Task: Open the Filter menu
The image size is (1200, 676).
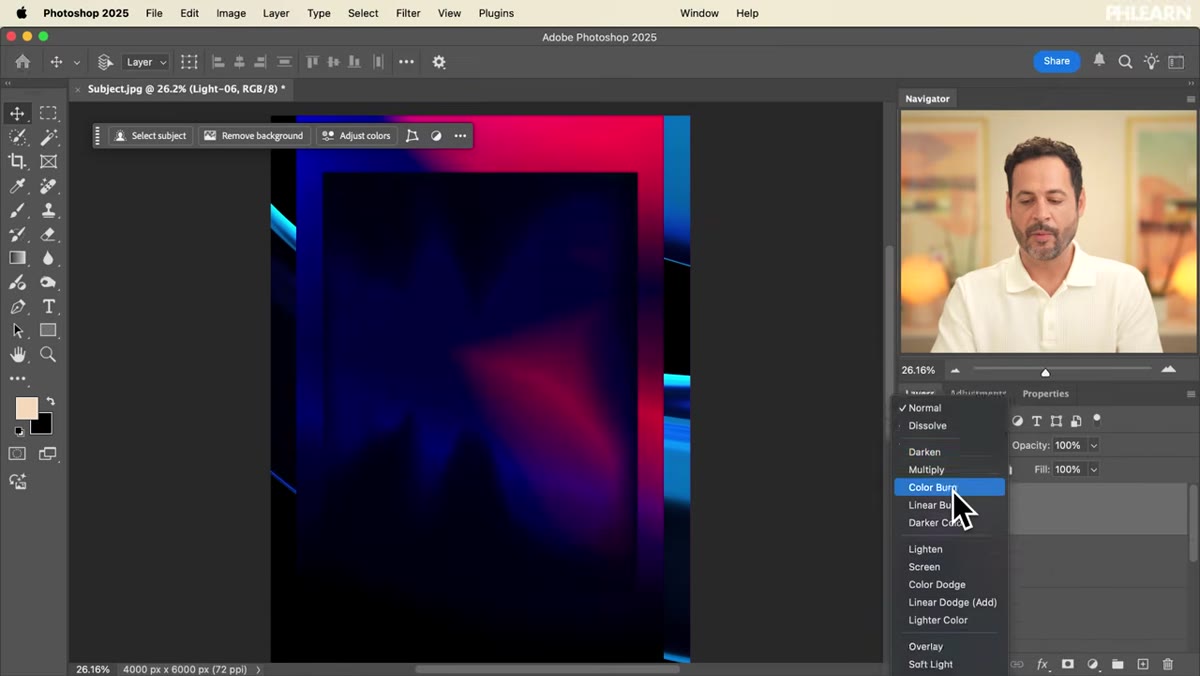Action: click(408, 13)
